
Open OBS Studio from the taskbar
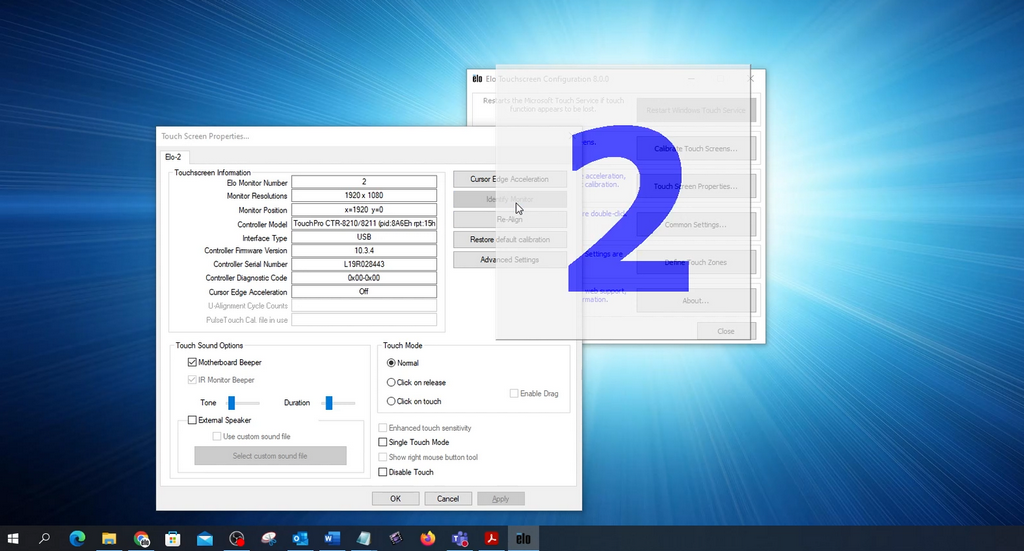click(x=236, y=539)
